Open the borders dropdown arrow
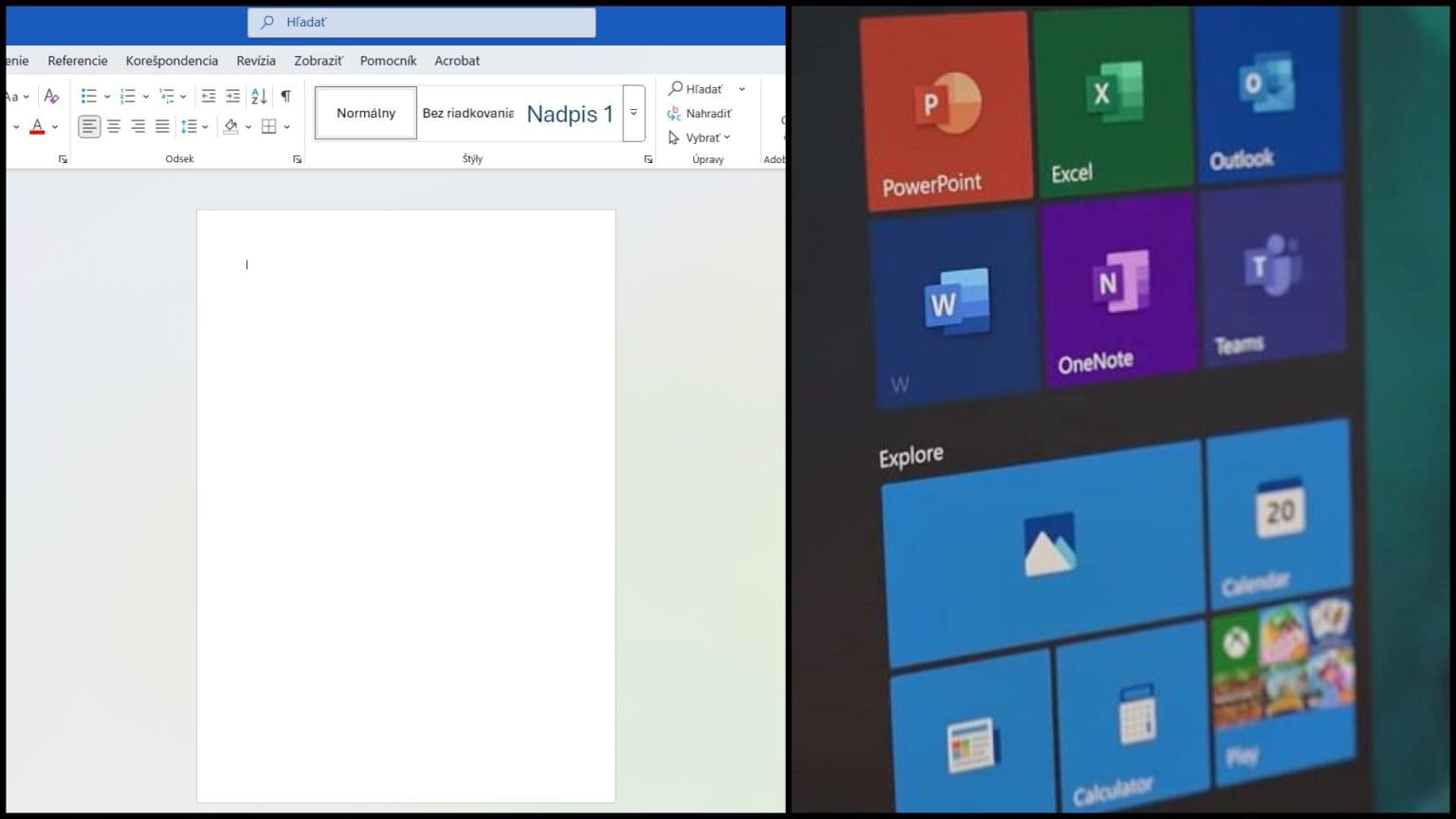 coord(287,127)
